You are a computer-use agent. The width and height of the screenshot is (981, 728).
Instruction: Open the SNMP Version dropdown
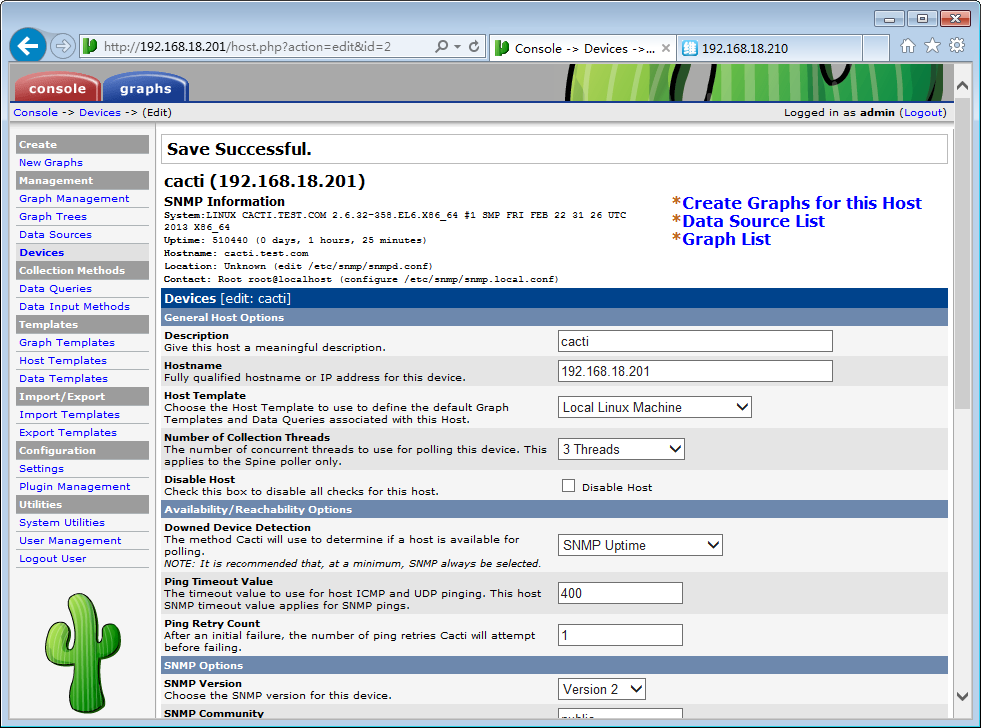click(601, 689)
